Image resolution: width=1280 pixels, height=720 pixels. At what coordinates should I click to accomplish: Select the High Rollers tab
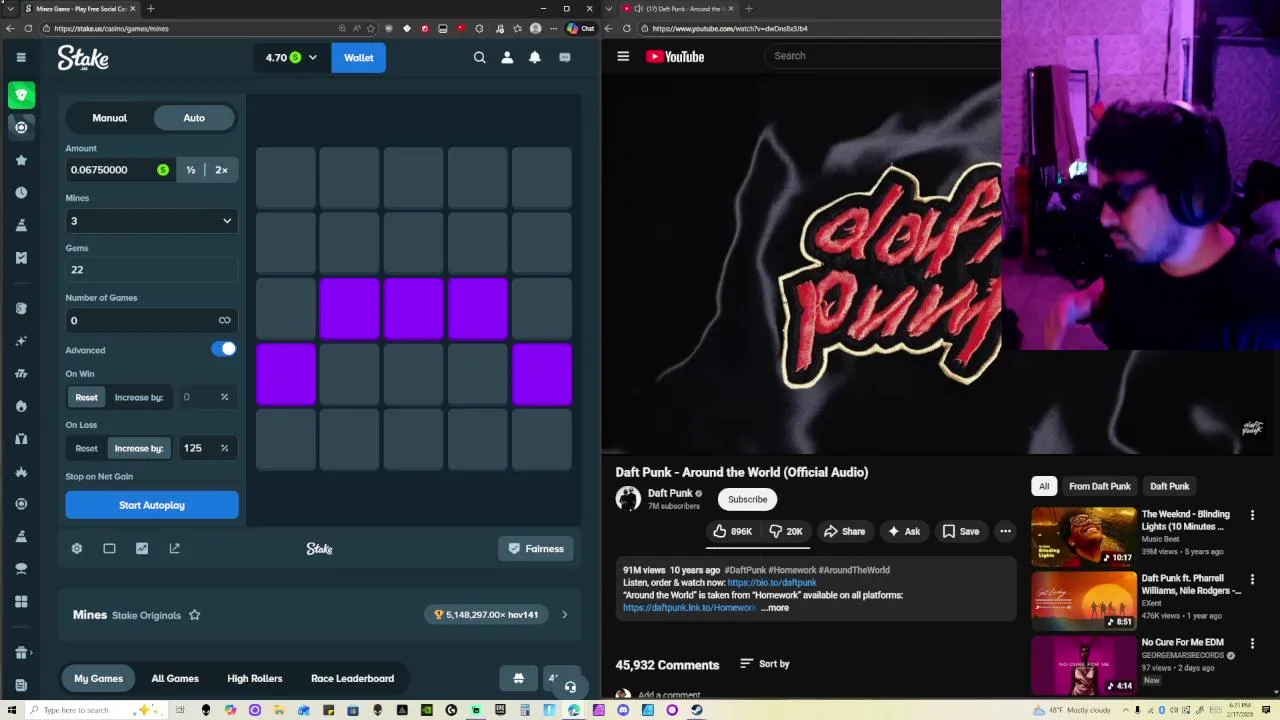pyautogui.click(x=255, y=678)
